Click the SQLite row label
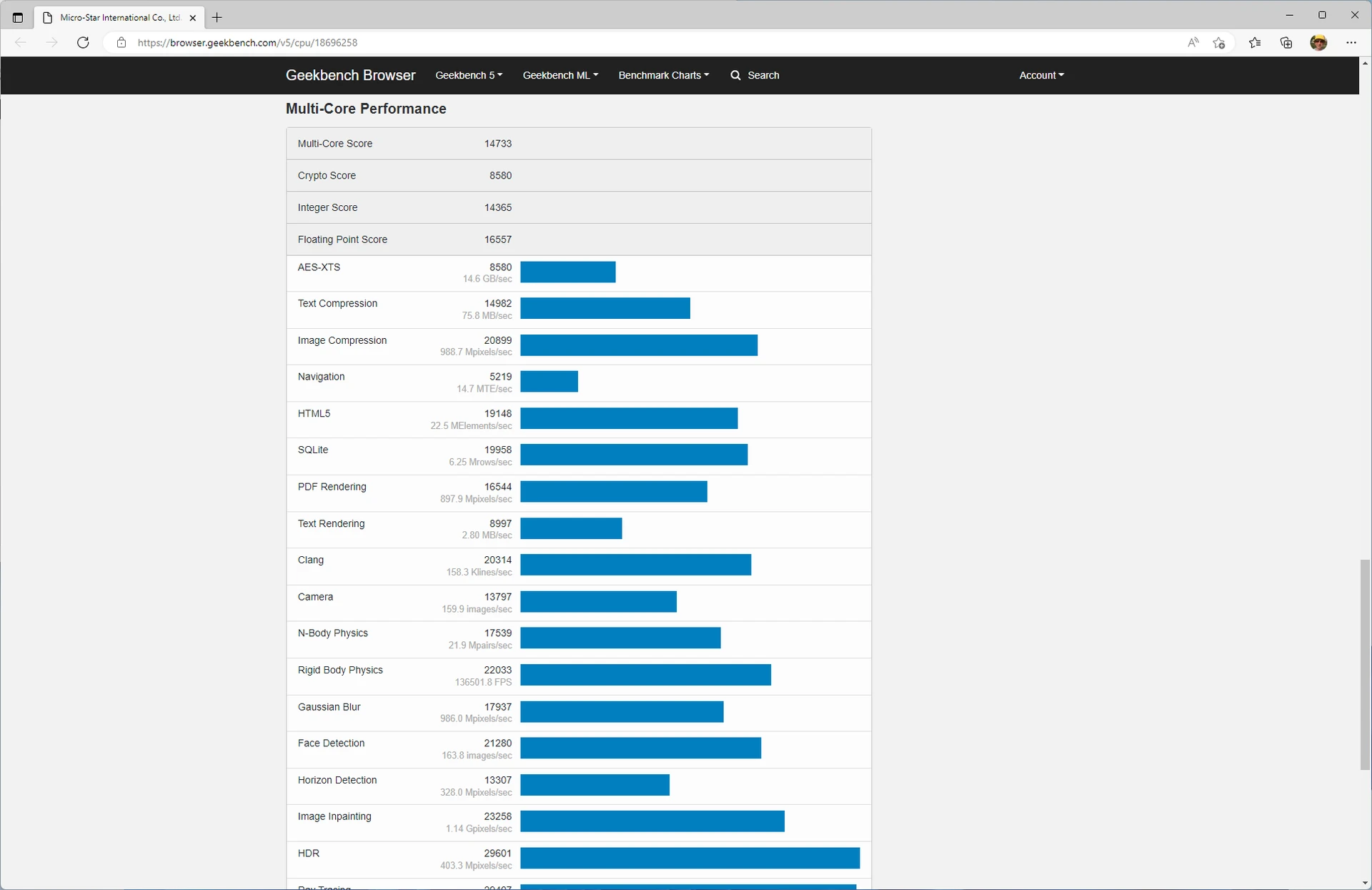 pos(313,450)
